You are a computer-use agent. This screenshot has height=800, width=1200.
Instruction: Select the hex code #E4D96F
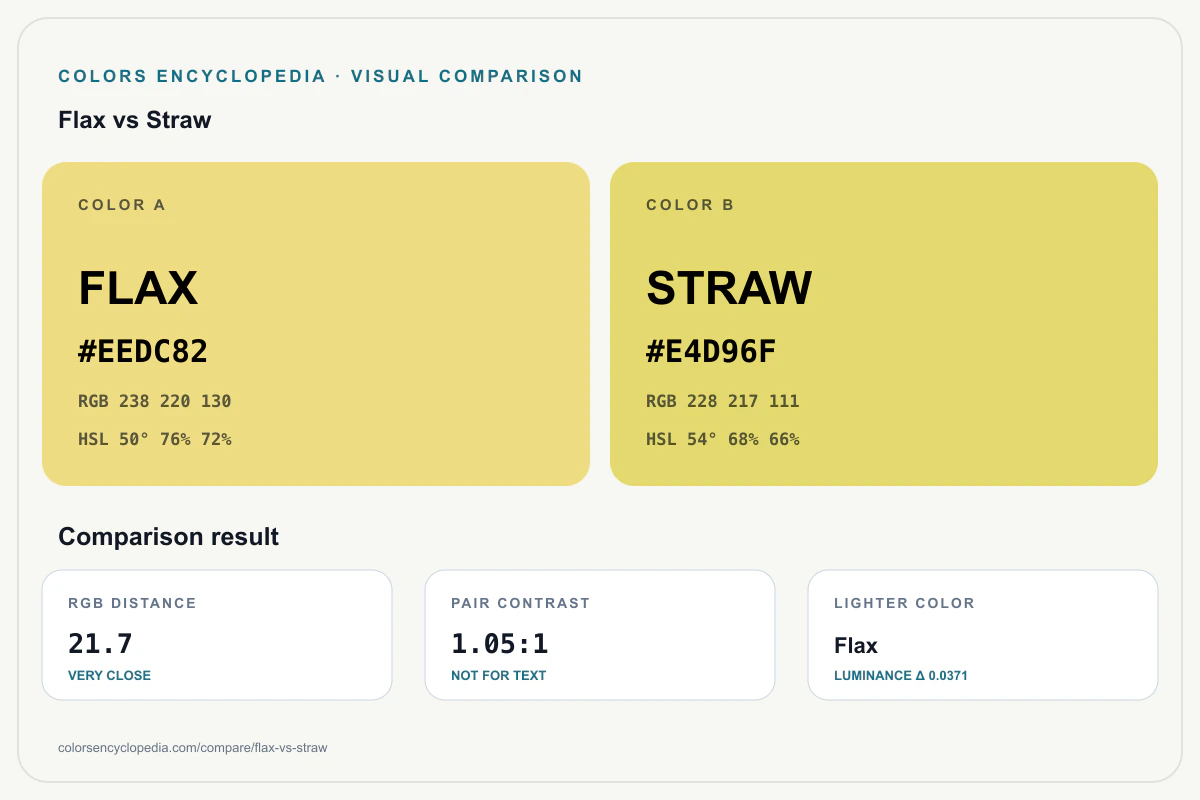(711, 352)
